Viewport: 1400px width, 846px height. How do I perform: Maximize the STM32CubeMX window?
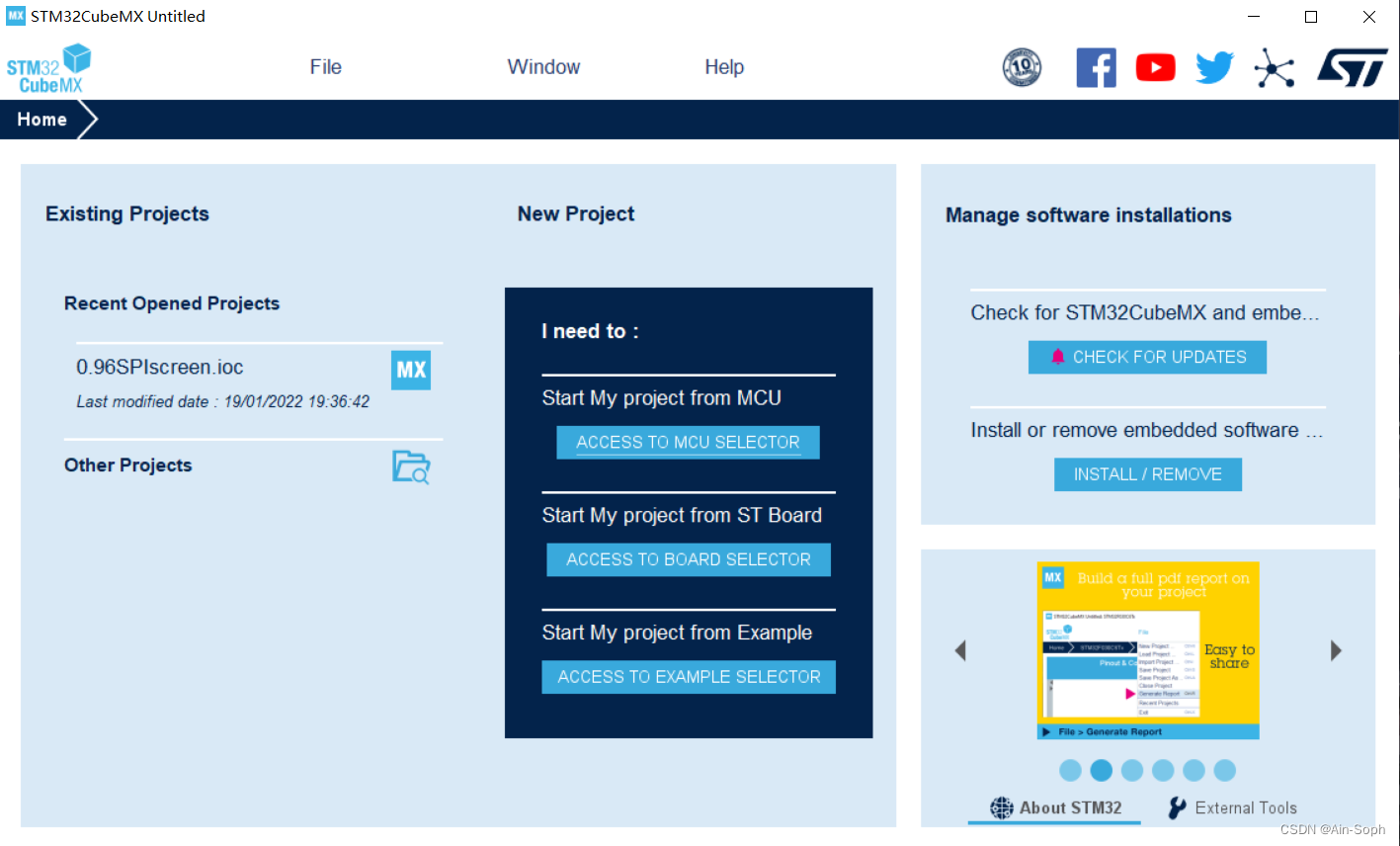click(1311, 17)
